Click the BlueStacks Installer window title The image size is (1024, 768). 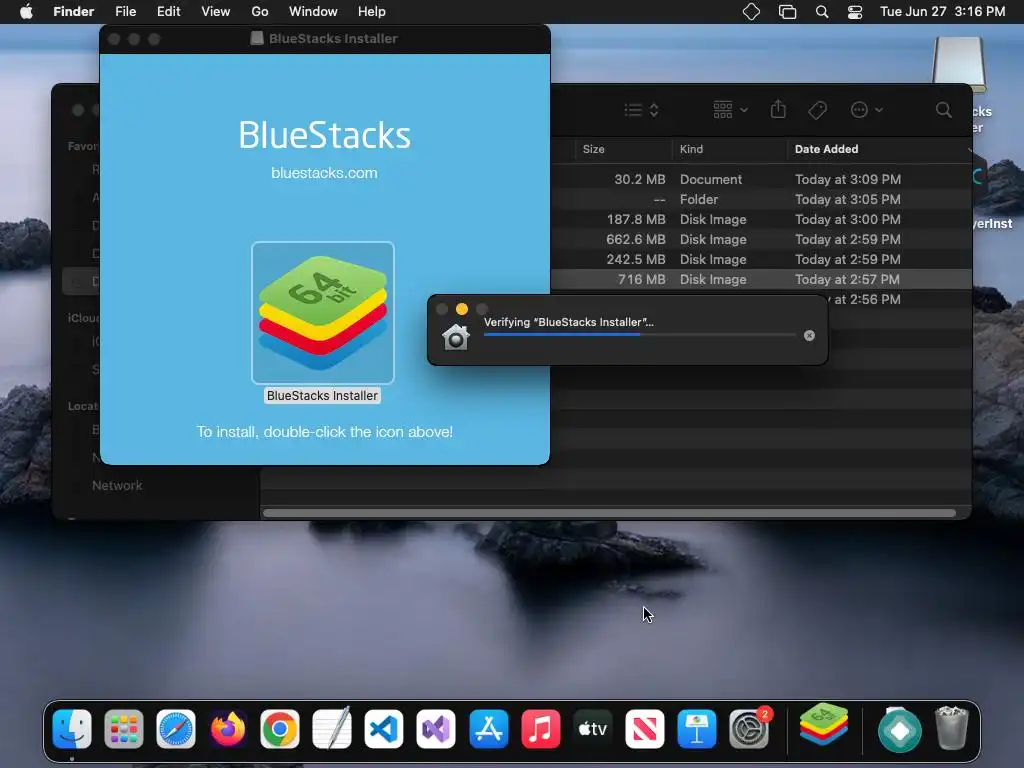coord(333,39)
